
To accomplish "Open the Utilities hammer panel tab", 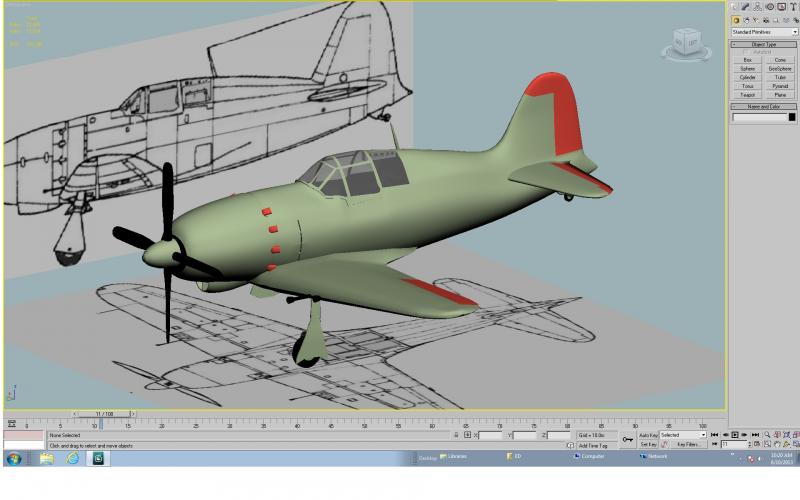I will pos(794,7).
